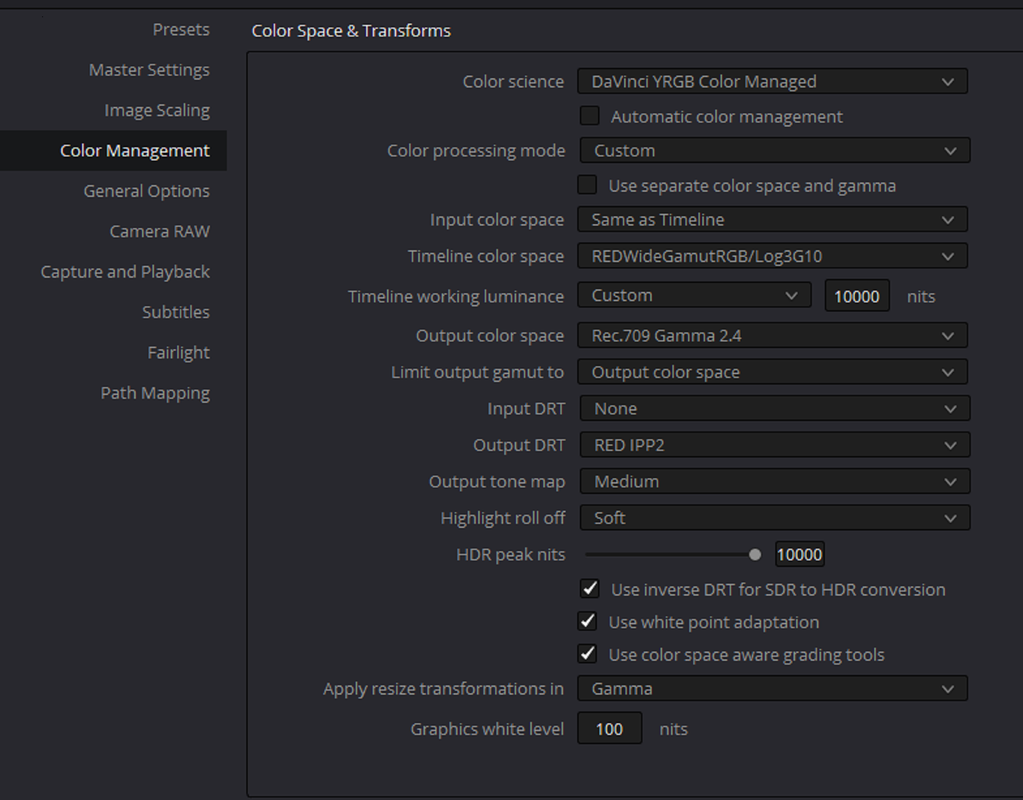Toggle Use color space aware grading tools
Image resolution: width=1023 pixels, height=800 pixels.
[587, 654]
